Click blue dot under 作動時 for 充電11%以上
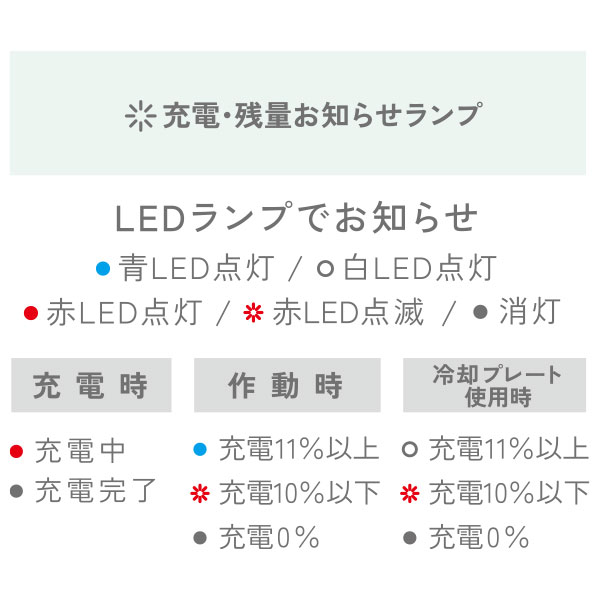This screenshot has width=600, height=600. click(200, 449)
